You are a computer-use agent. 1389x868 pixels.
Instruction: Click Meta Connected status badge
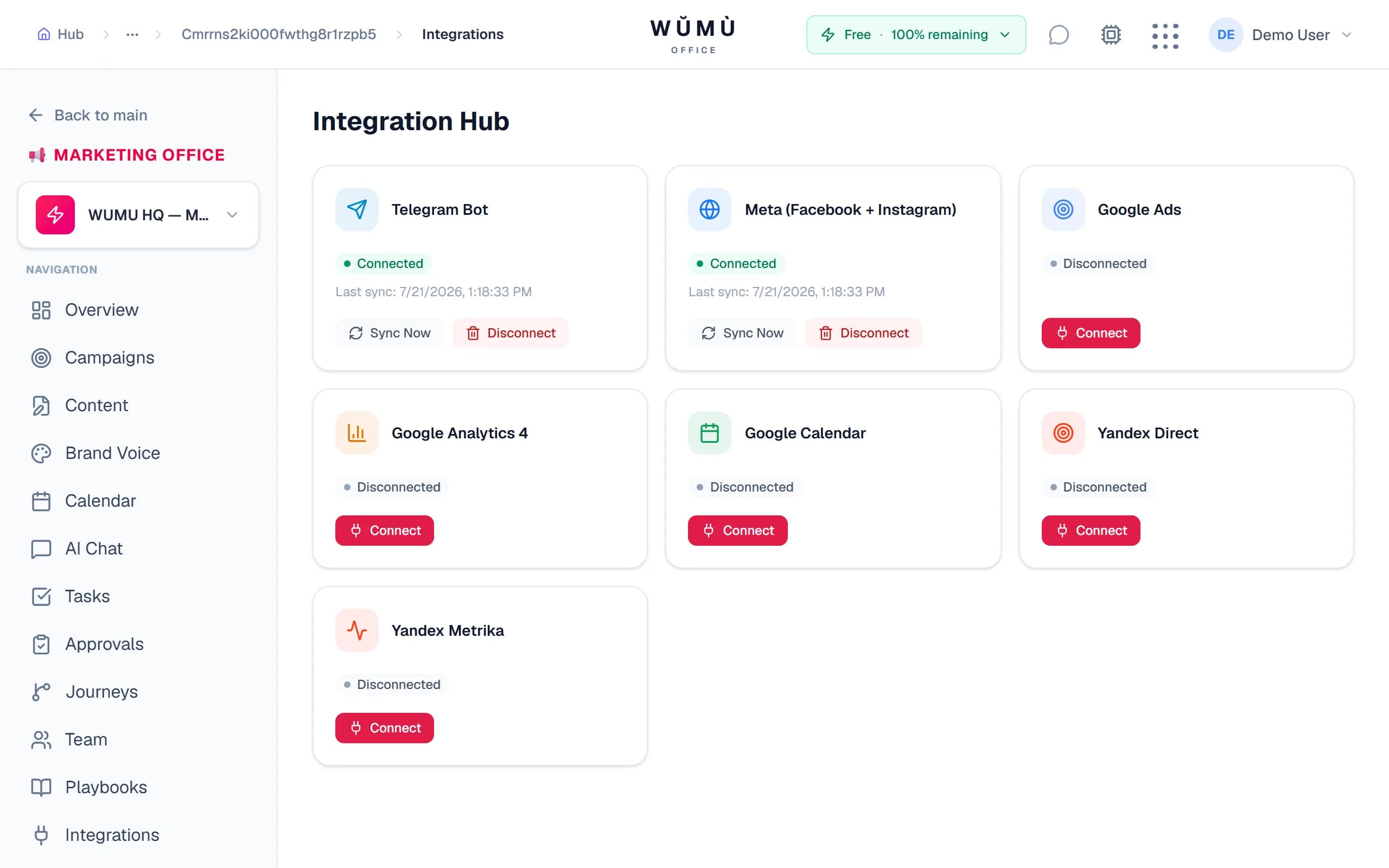736,264
